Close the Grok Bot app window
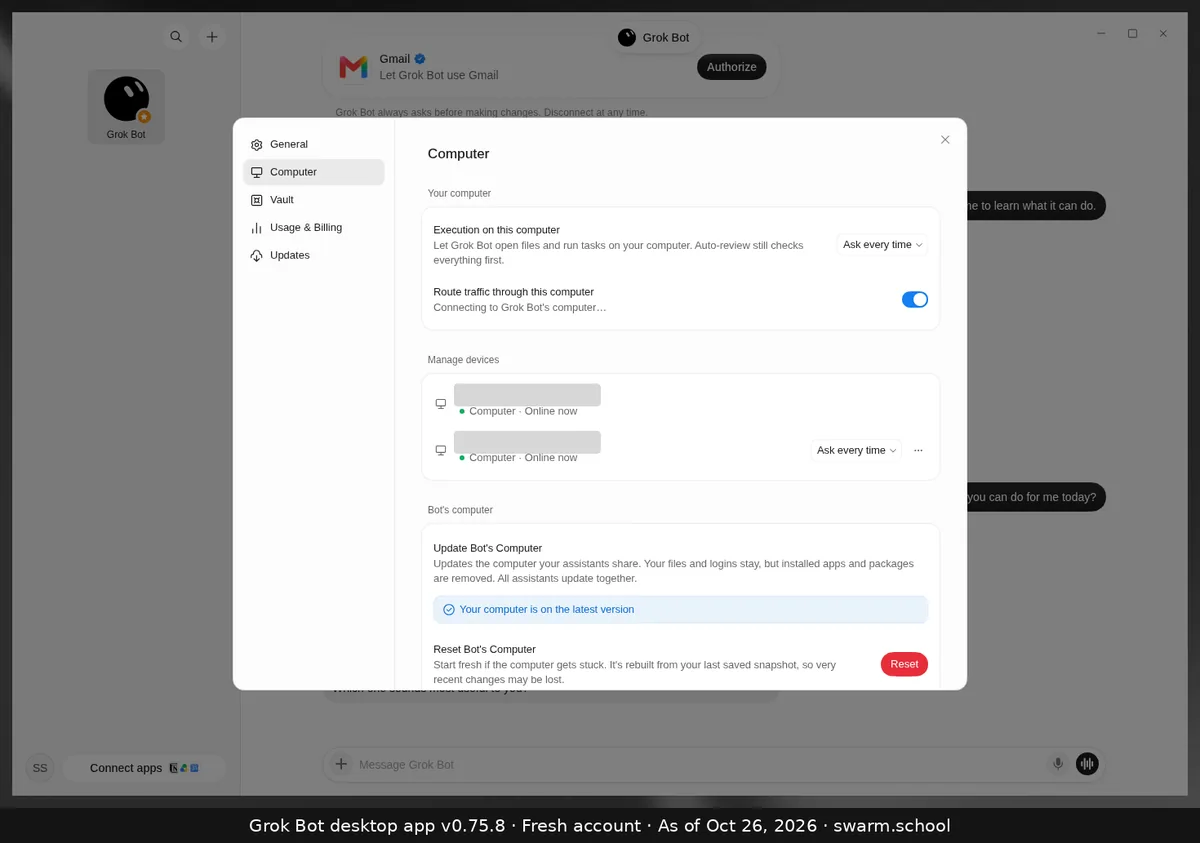1200x843 pixels. point(1163,34)
